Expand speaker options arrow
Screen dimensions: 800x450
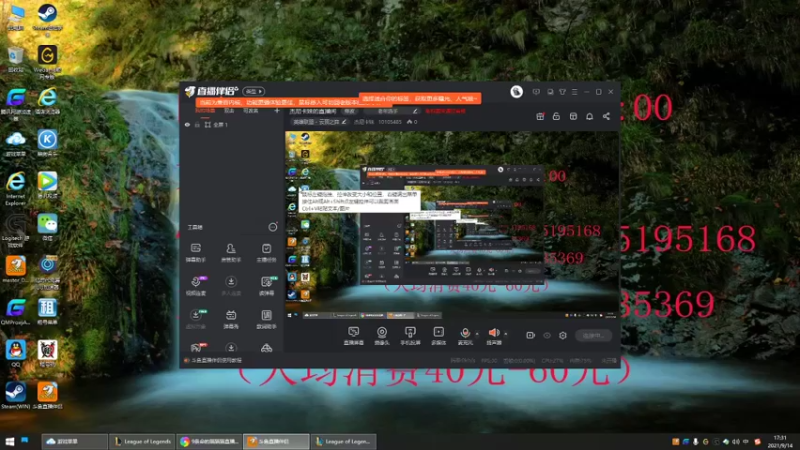point(506,334)
